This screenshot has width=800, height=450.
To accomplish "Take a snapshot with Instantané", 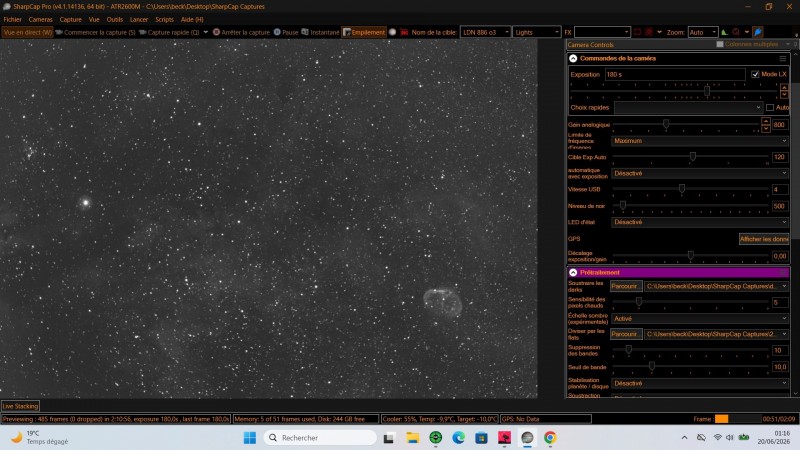I will click(320, 32).
